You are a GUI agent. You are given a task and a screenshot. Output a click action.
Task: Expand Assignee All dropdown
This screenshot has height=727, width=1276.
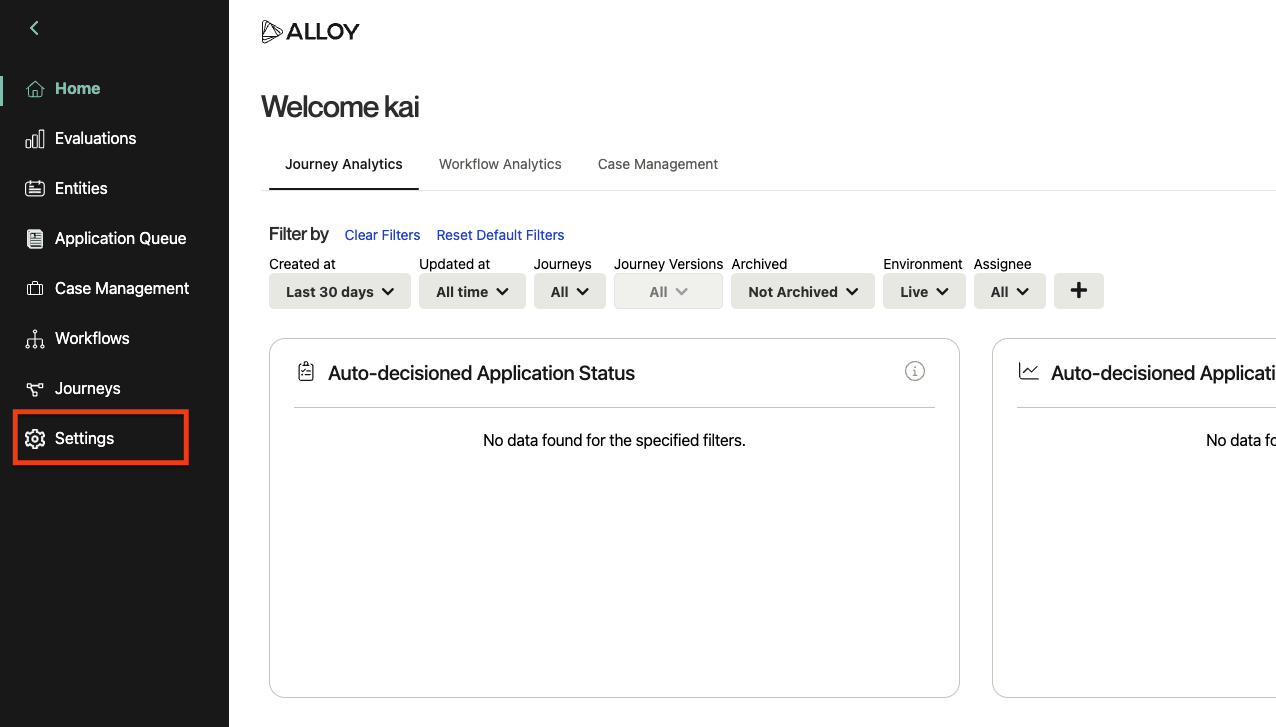pos(1010,292)
